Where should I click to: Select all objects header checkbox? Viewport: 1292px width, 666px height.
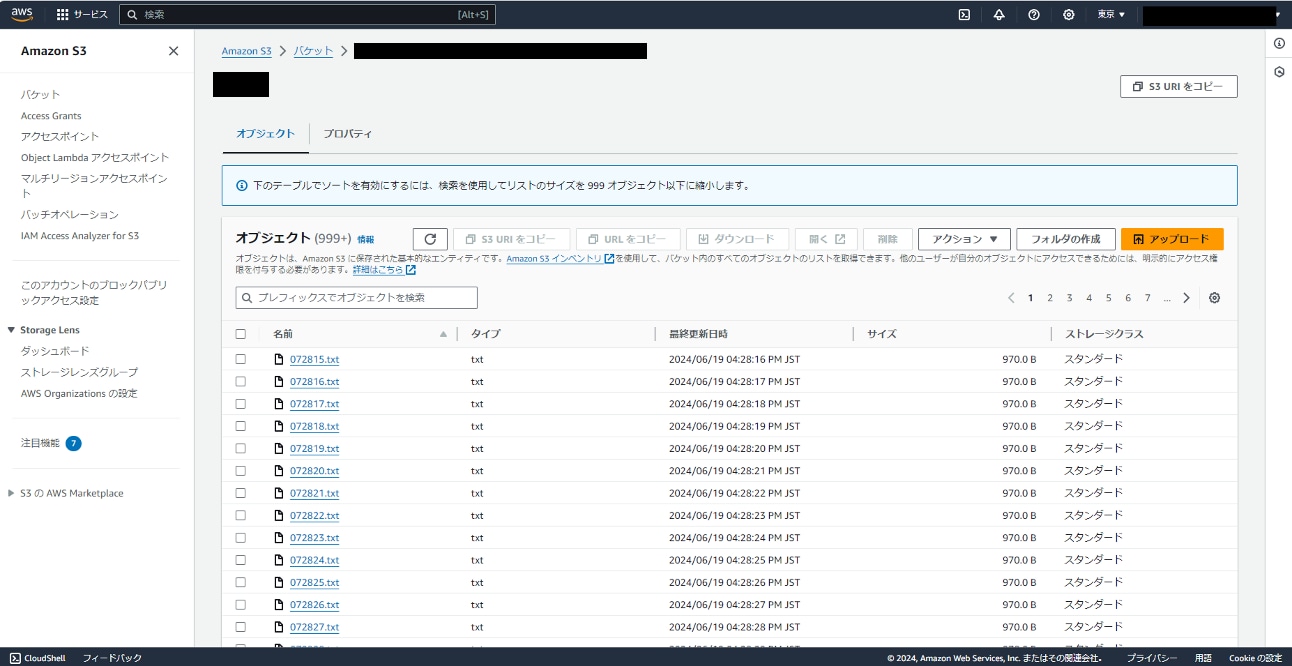(x=240, y=334)
